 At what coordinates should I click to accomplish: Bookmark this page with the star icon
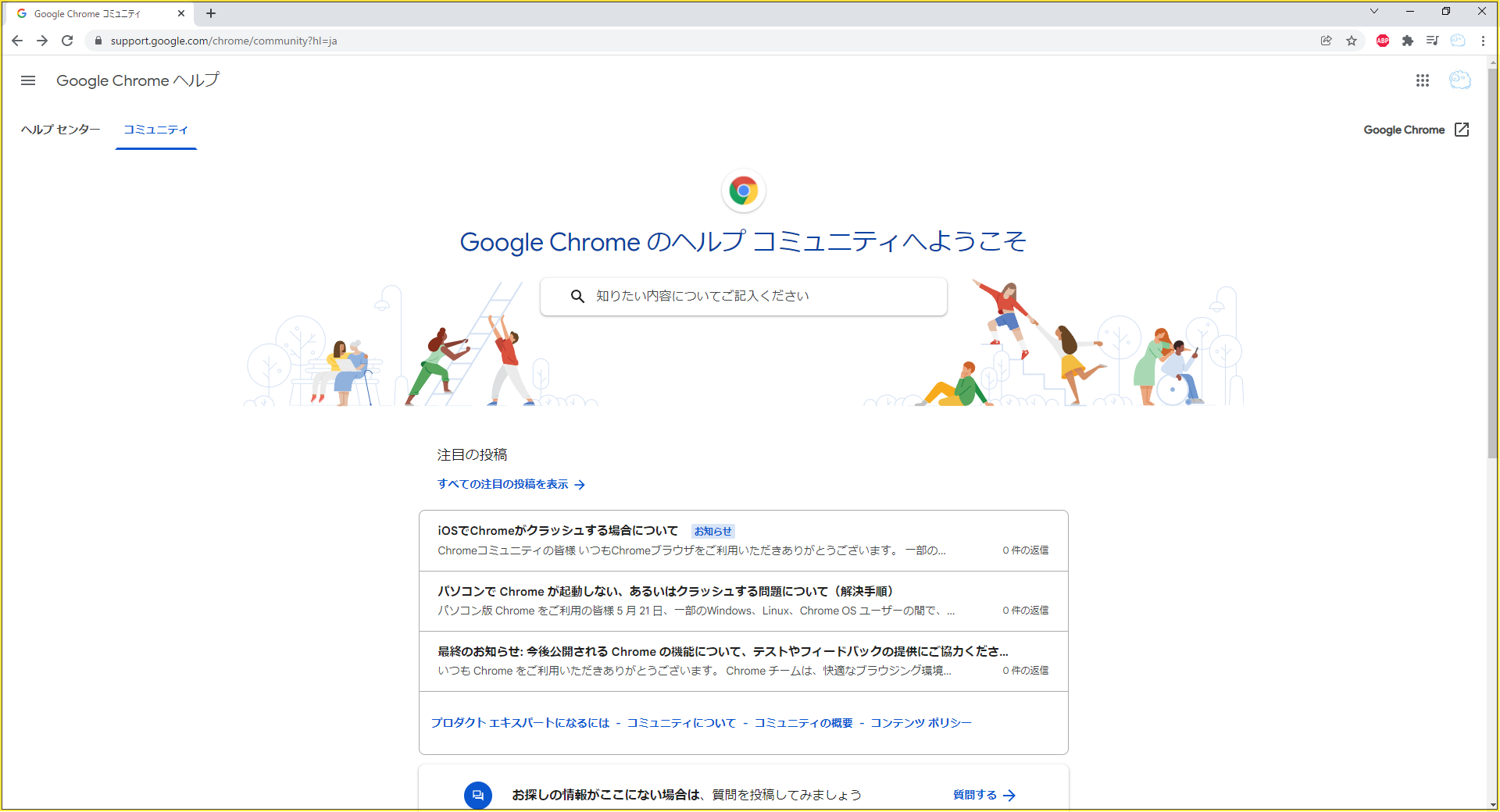click(x=1352, y=41)
